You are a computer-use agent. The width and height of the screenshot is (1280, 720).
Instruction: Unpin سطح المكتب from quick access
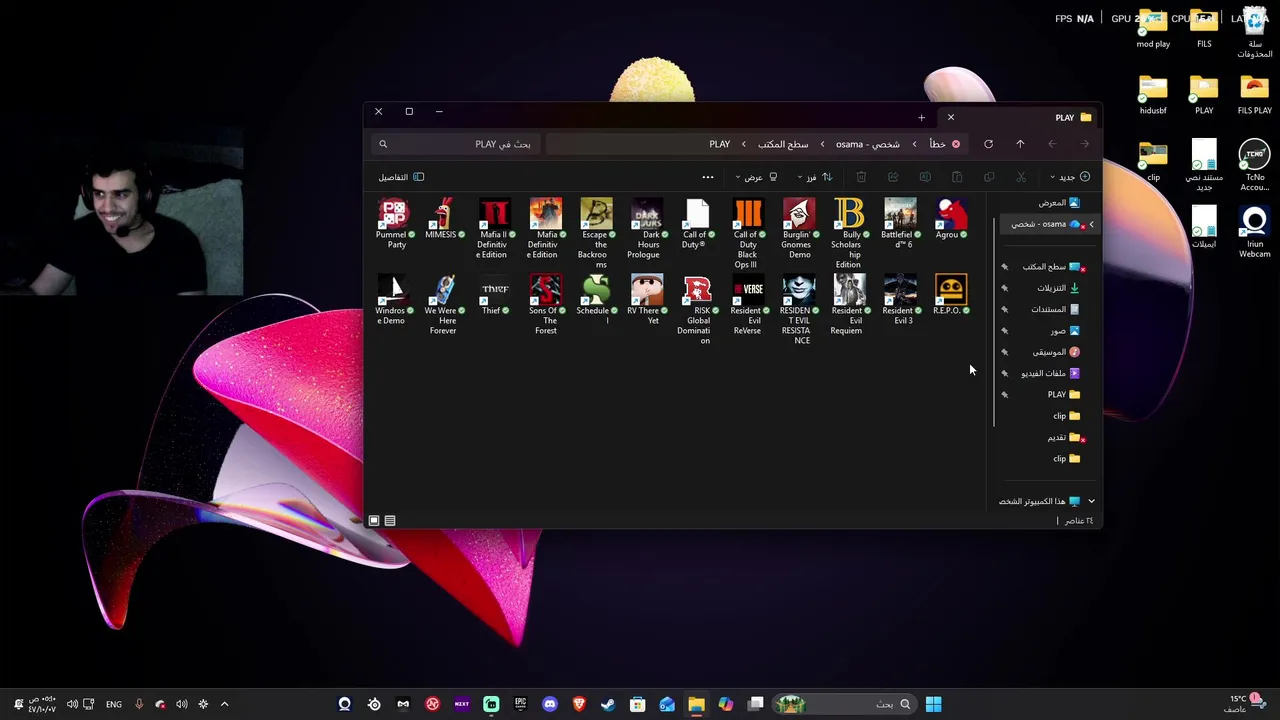(x=1004, y=267)
